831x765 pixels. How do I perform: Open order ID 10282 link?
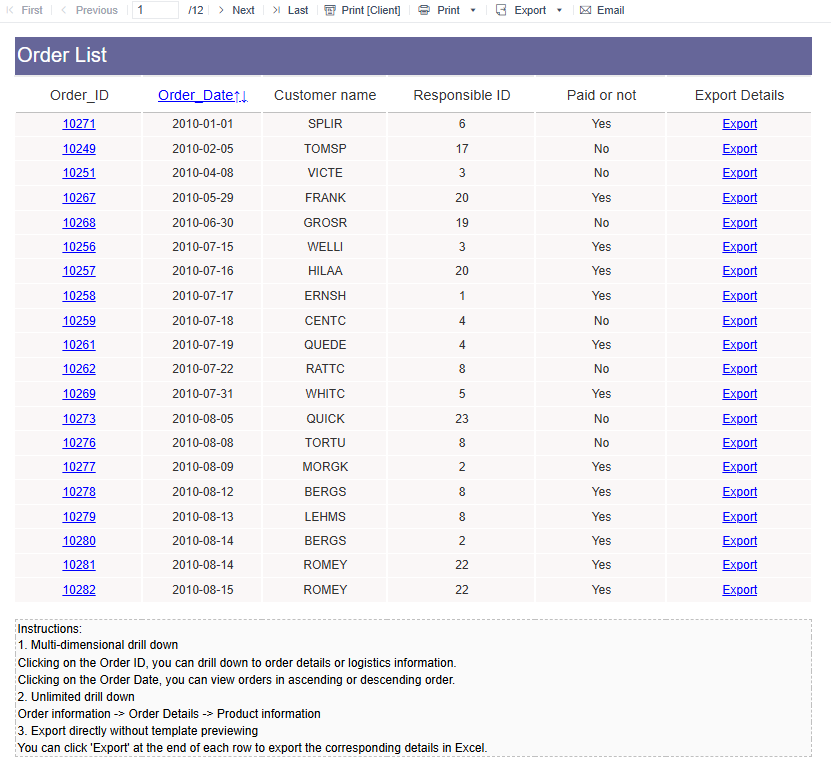[x=79, y=590]
